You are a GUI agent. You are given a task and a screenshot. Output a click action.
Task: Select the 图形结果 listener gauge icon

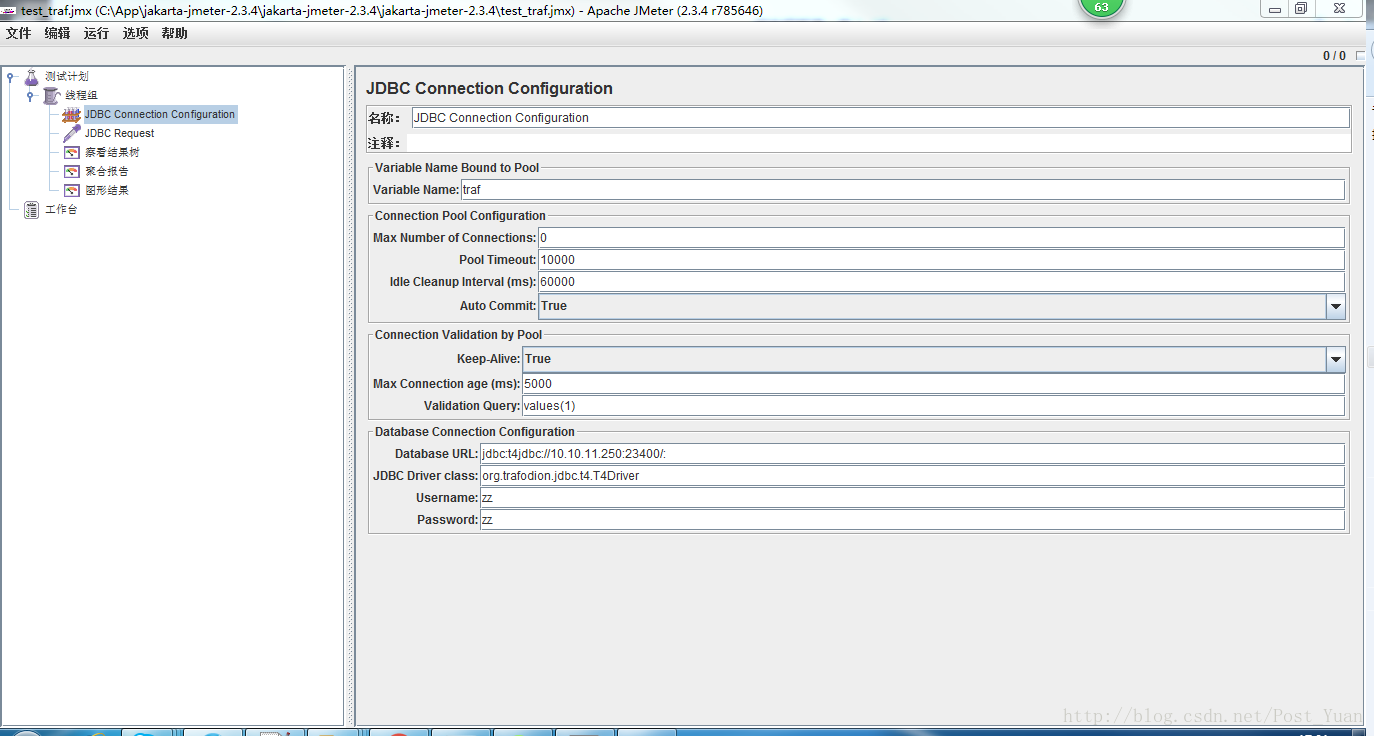coord(71,190)
